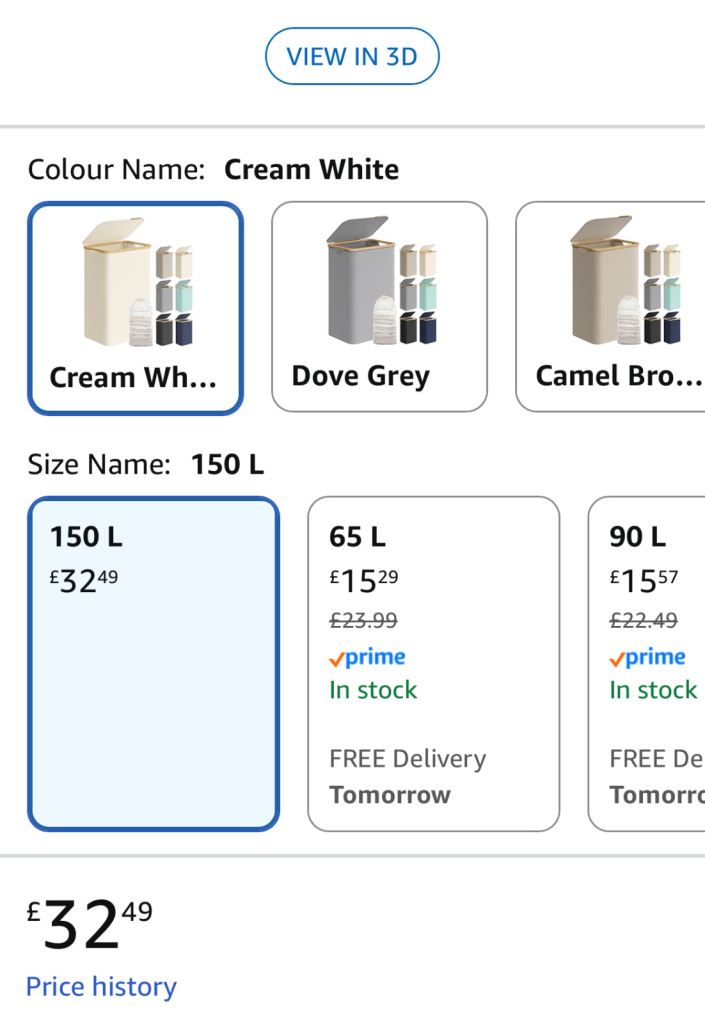Image resolution: width=705 pixels, height=1024 pixels.
Task: Click the Cream White laundry basket image
Action: pos(135,283)
